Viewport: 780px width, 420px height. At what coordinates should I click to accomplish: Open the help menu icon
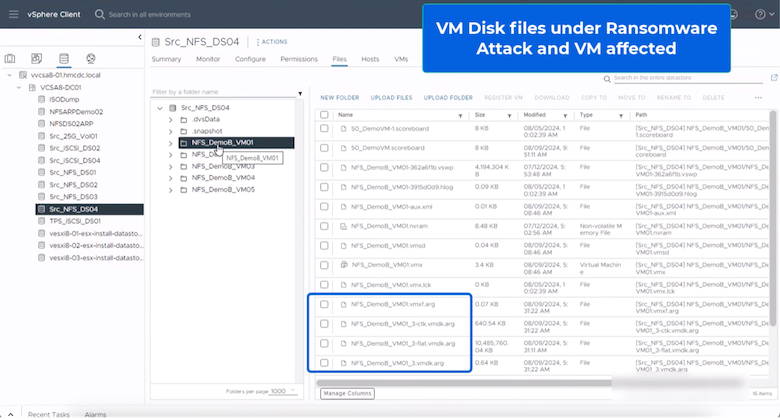point(760,14)
